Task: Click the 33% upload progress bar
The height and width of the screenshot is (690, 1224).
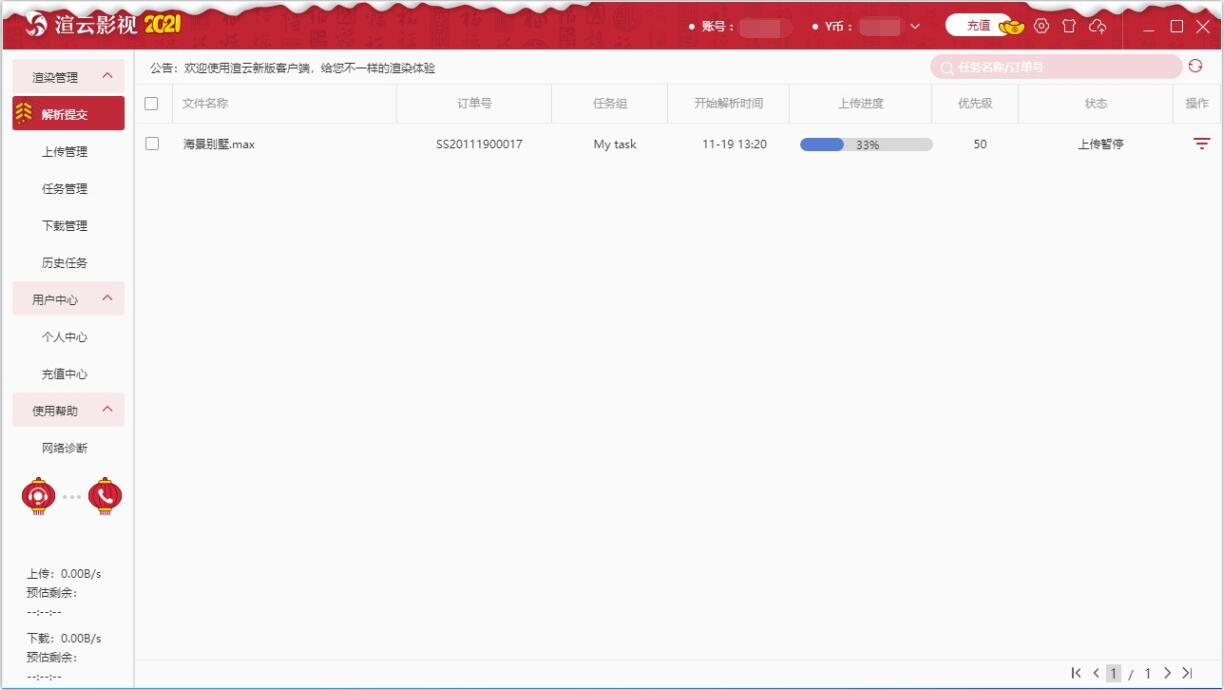Action: (866, 144)
